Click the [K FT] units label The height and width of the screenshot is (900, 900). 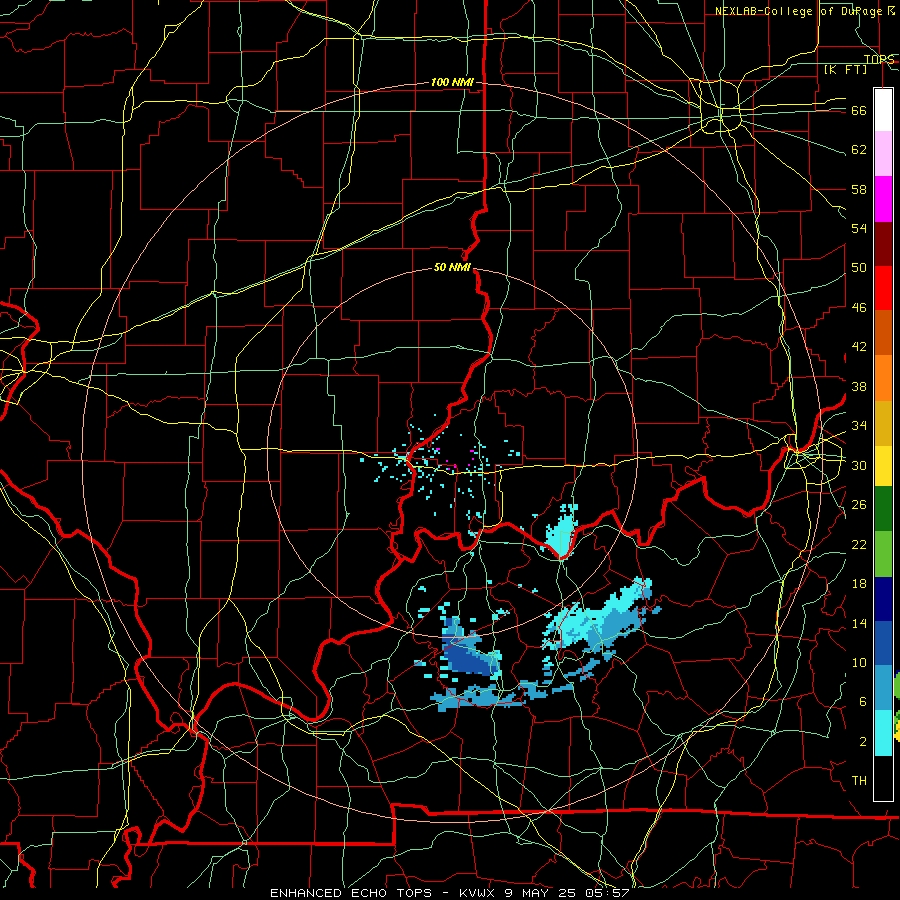pyautogui.click(x=845, y=70)
